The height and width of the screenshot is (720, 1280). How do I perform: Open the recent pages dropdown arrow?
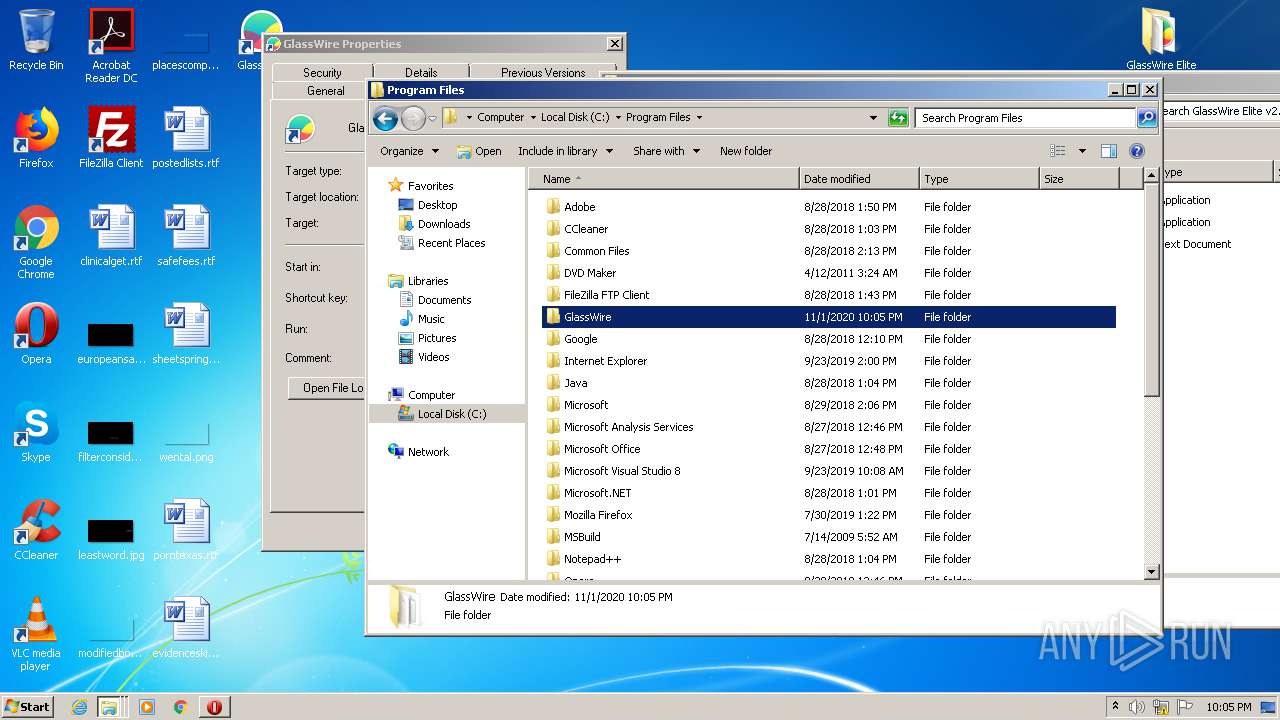(432, 119)
